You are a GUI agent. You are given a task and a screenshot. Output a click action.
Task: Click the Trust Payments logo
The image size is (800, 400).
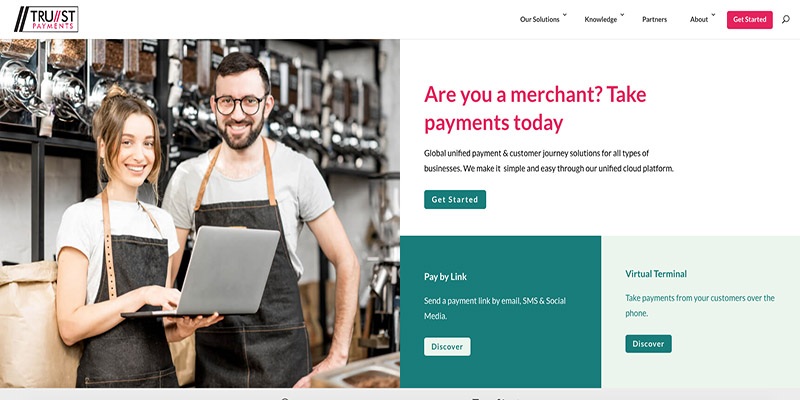click(46, 19)
